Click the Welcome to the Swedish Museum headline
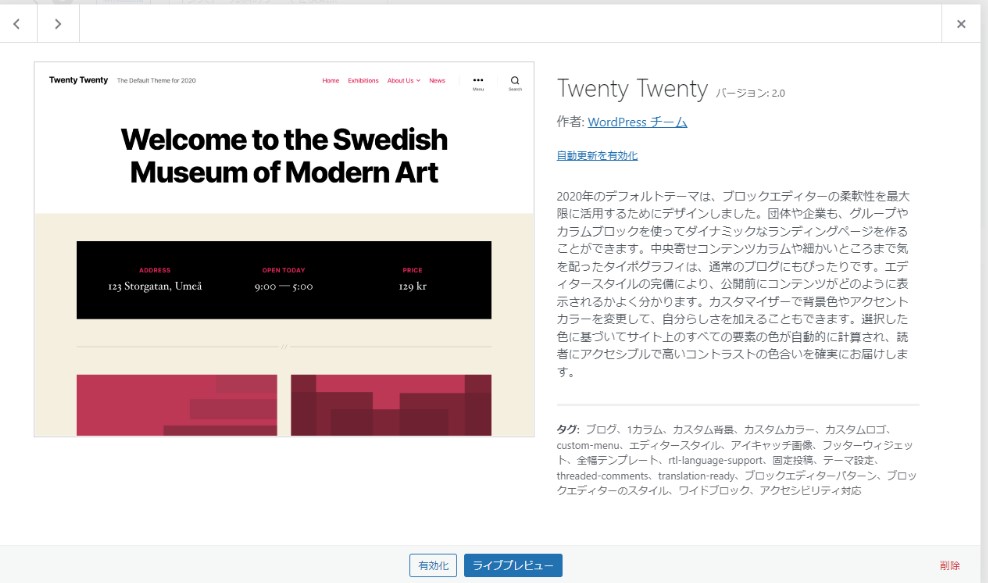Viewport: 988px width, 583px height. pos(284,155)
